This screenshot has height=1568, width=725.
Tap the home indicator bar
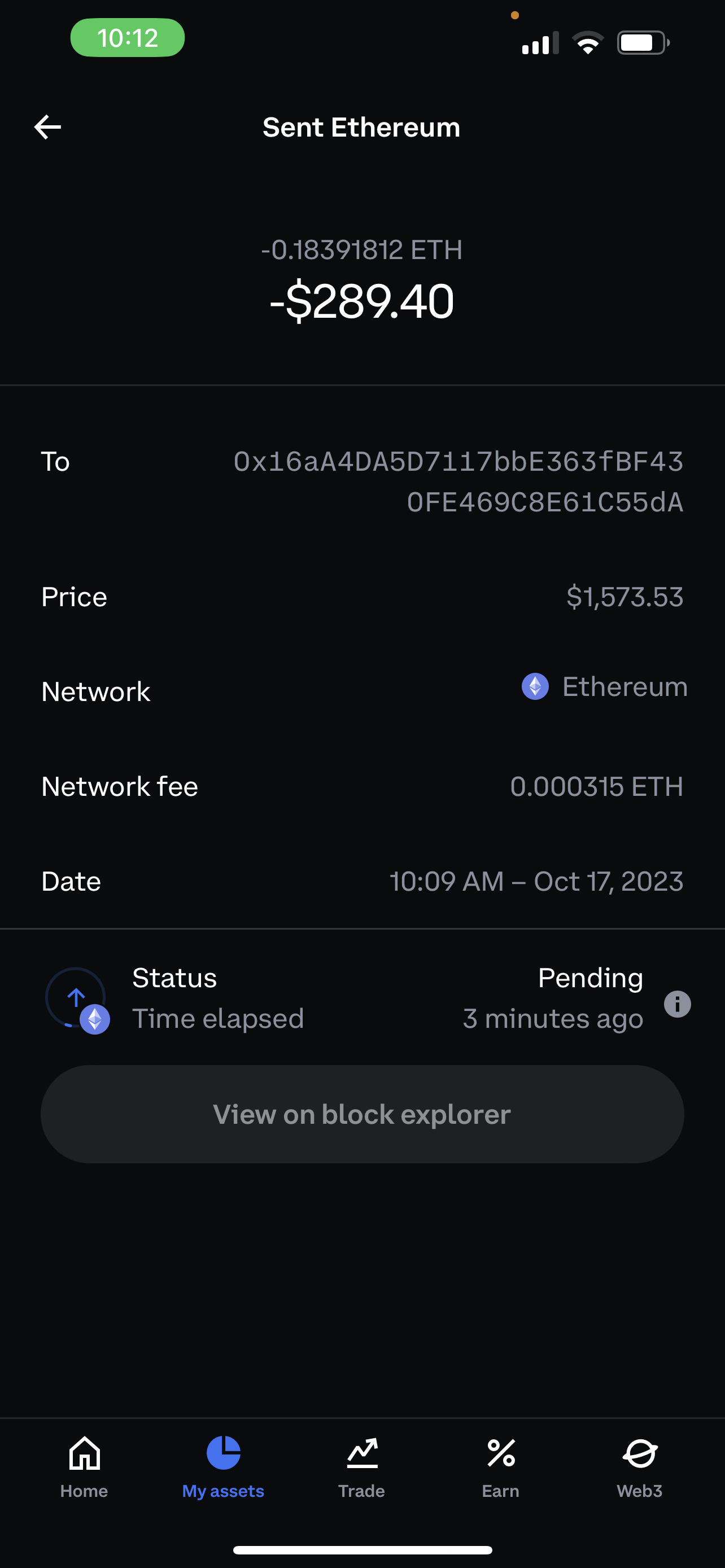tap(362, 1550)
